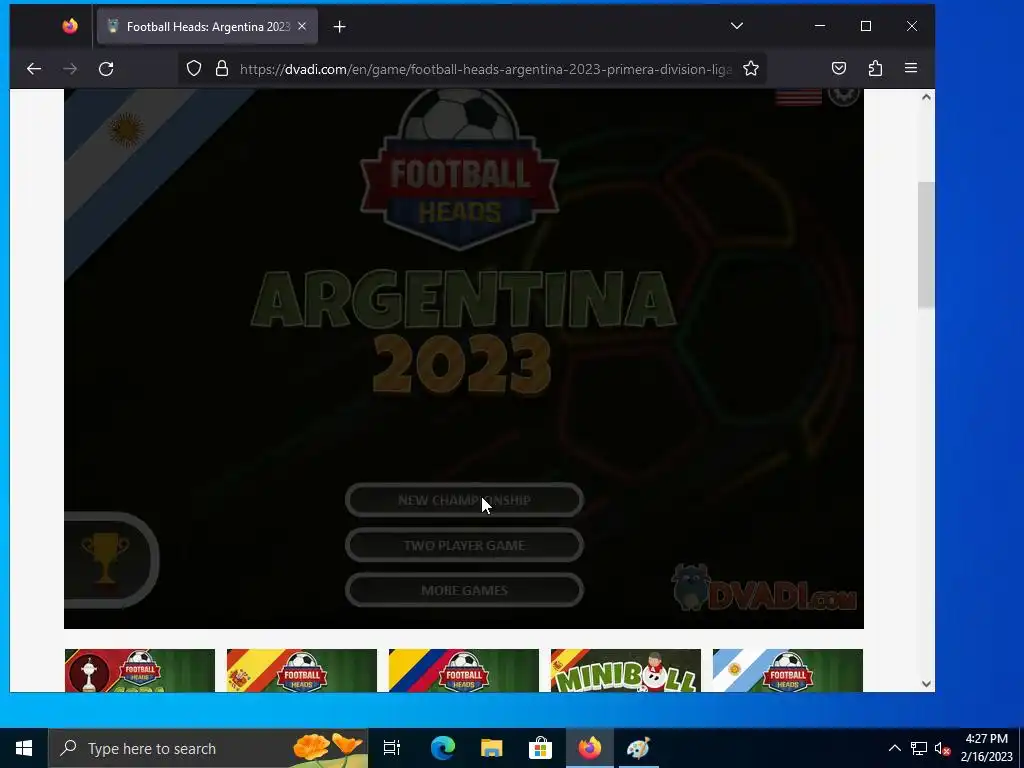
Task: Click the taskbar search box
Action: 208,748
